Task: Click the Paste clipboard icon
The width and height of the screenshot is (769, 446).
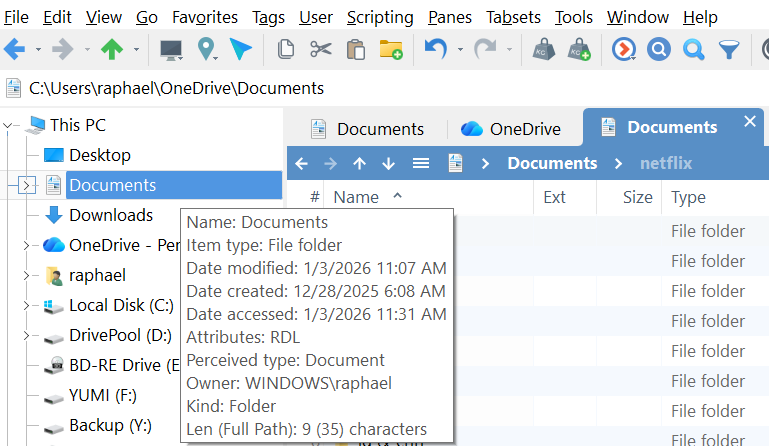Action: click(x=354, y=48)
